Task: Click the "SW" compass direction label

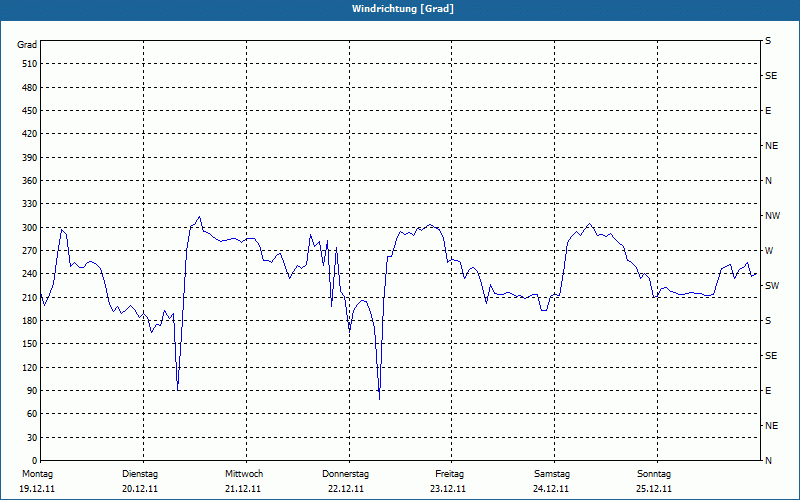Action: (772, 286)
